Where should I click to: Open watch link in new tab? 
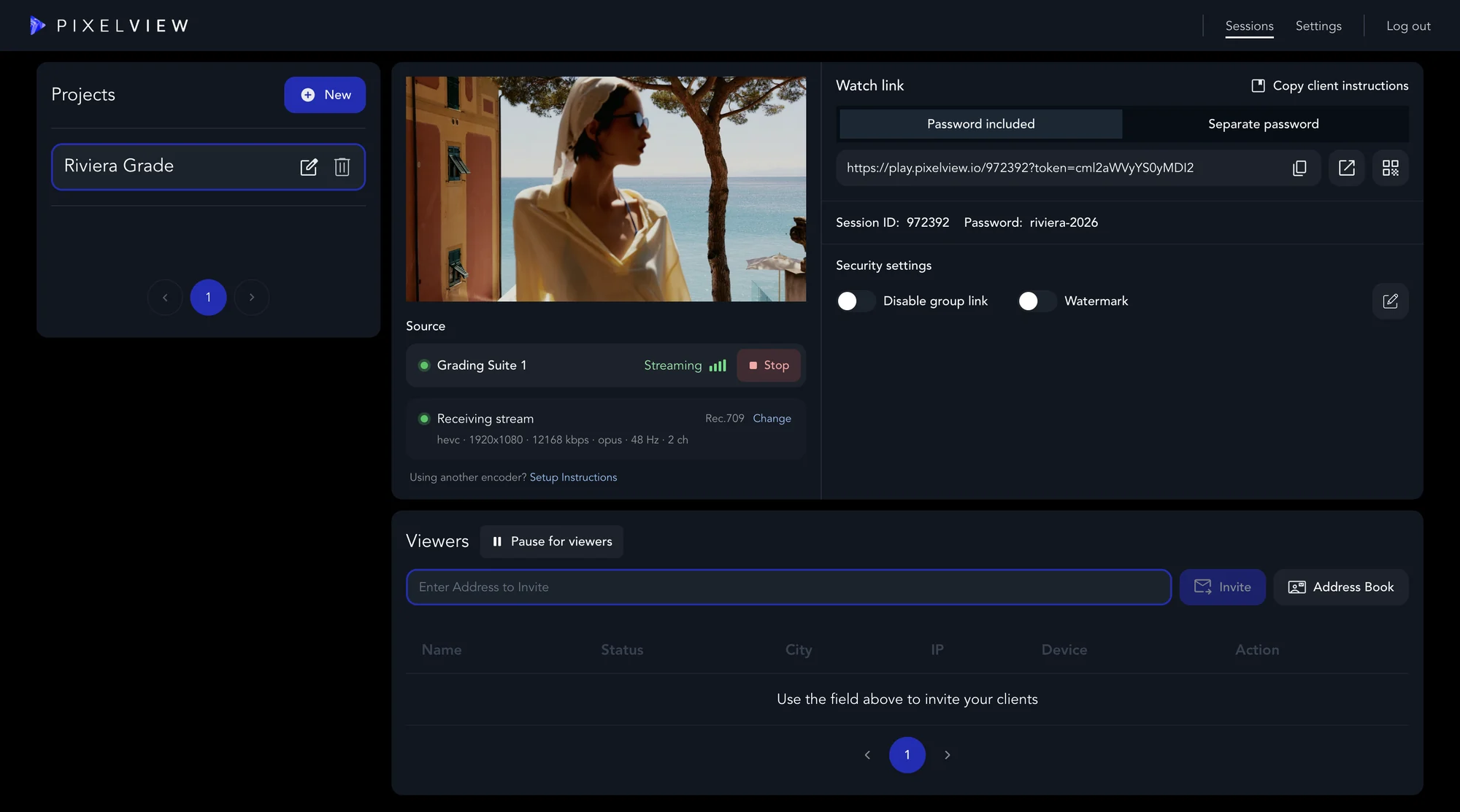click(1347, 168)
